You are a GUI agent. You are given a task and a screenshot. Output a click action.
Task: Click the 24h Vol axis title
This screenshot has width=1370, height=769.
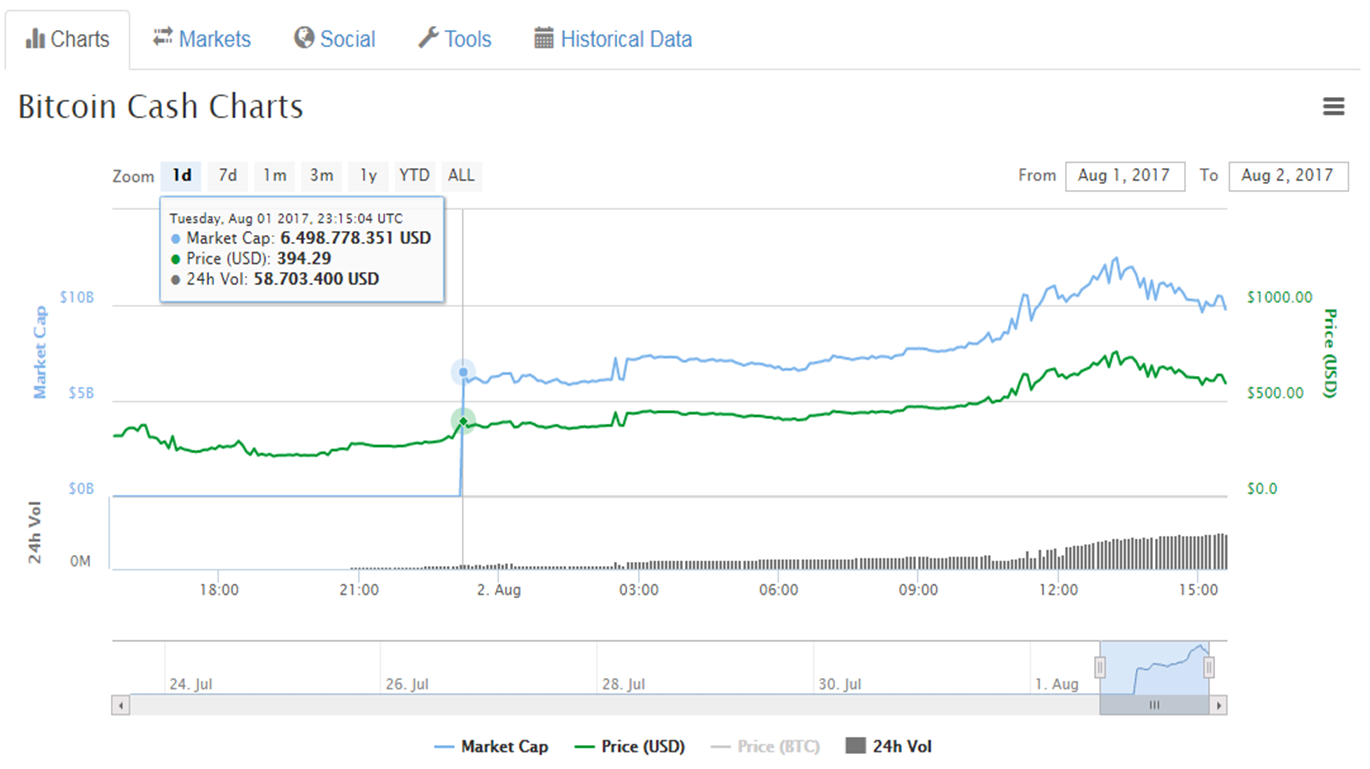click(36, 534)
